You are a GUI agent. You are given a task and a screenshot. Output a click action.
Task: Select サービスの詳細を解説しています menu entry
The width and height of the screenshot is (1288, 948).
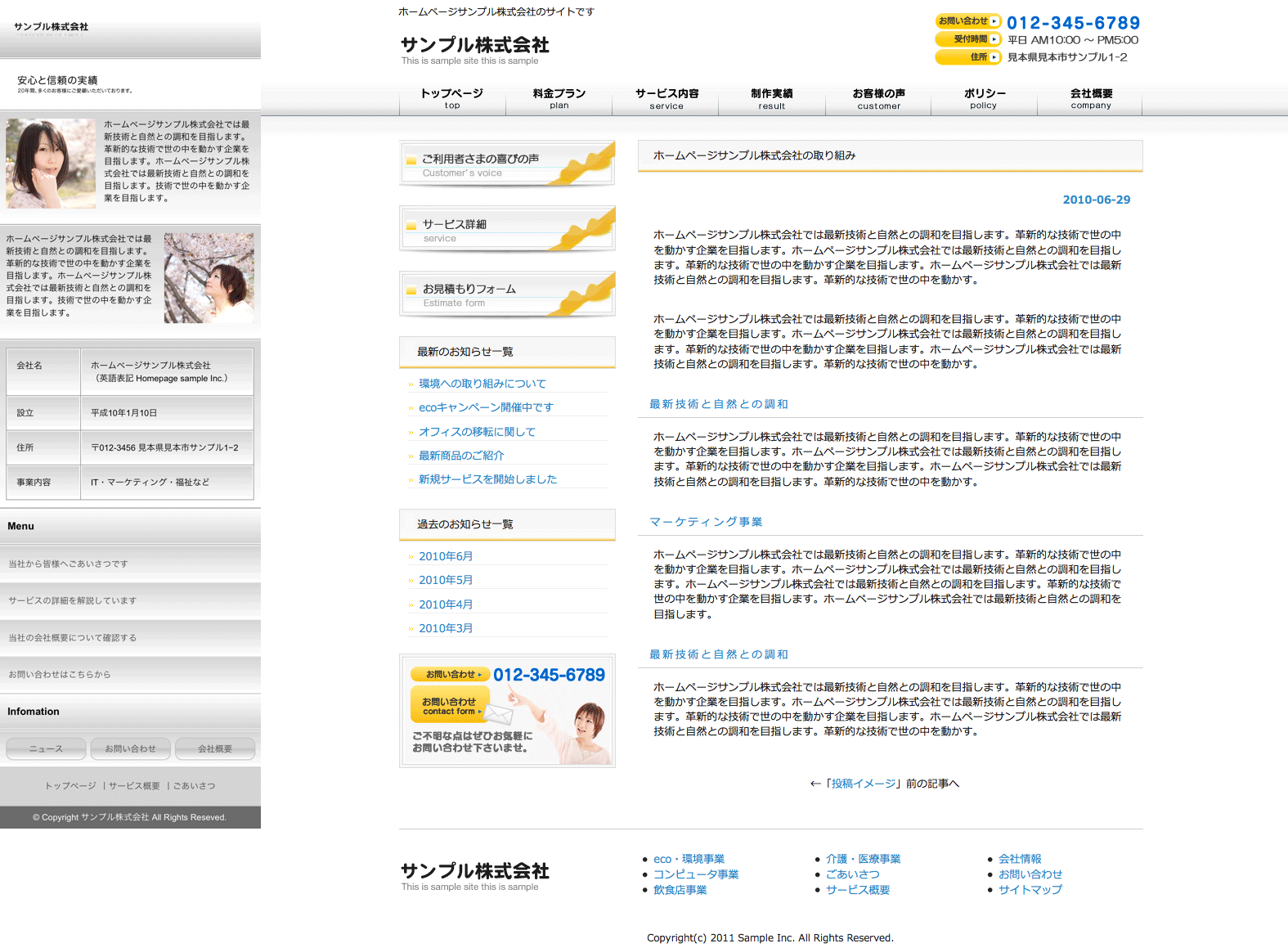pos(73,600)
